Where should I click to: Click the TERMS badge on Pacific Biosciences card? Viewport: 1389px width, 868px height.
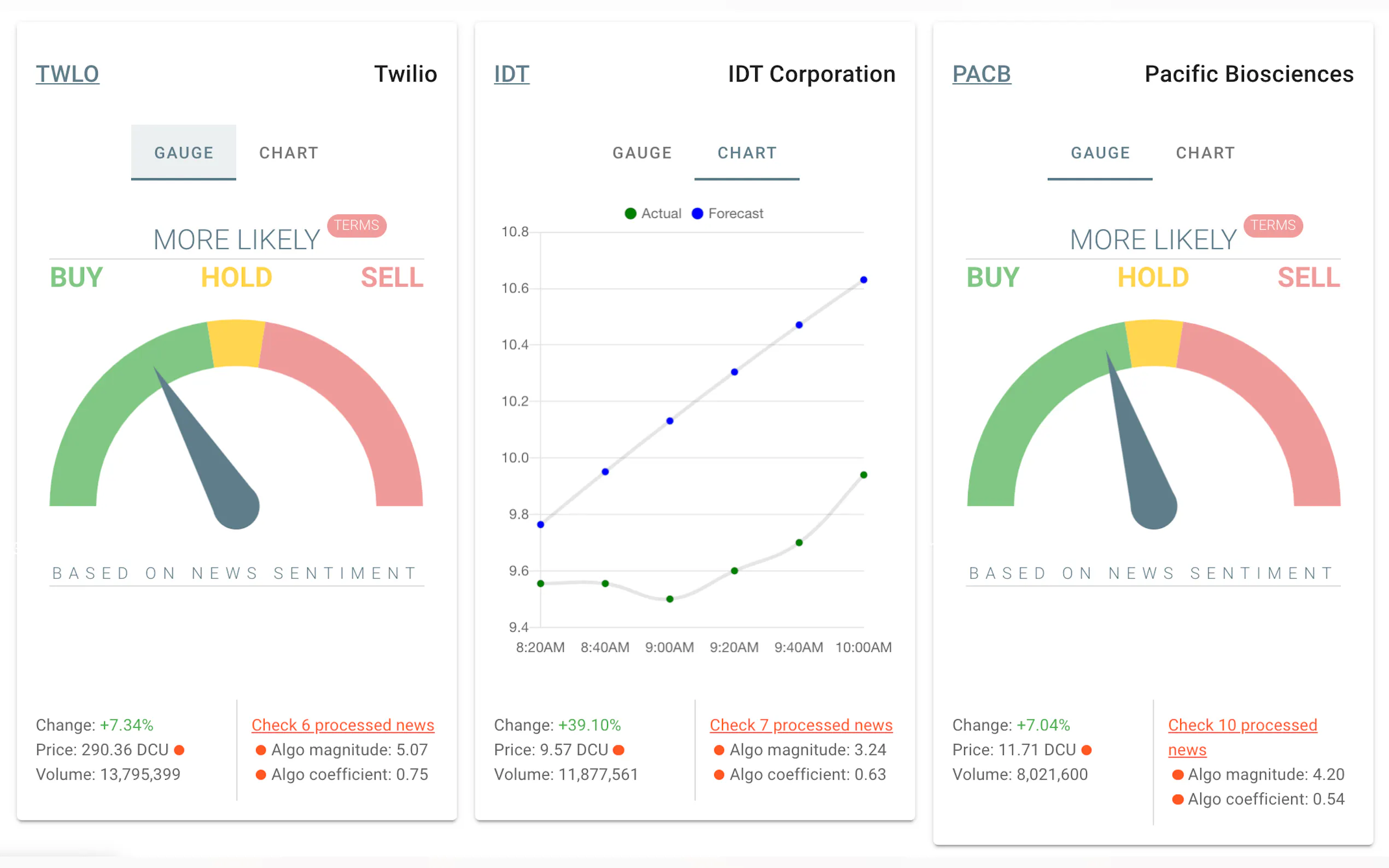click(1273, 225)
